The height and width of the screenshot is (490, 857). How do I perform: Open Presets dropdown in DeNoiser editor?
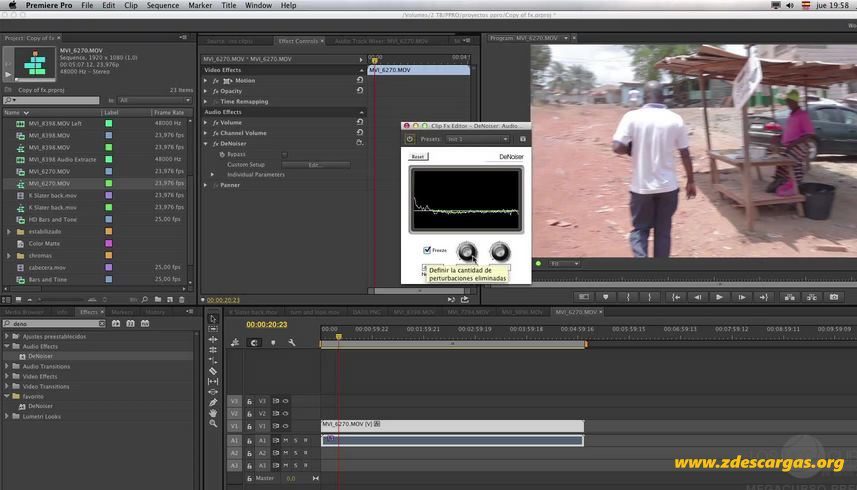tap(477, 139)
